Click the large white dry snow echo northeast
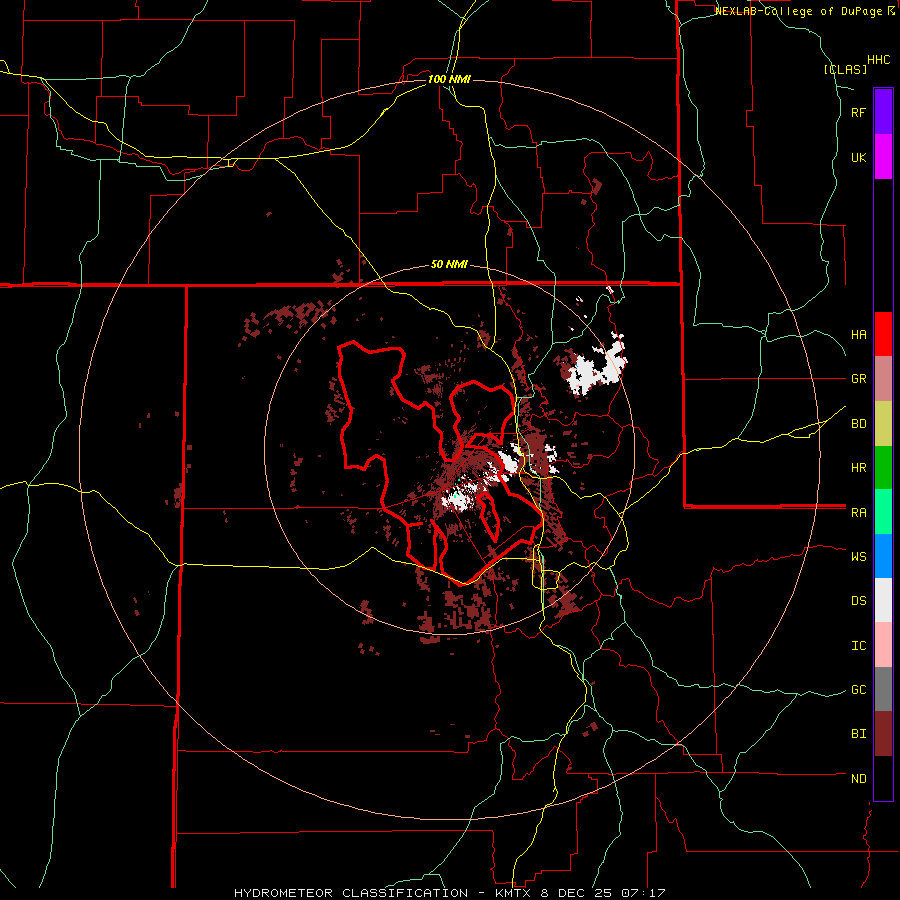 point(597,367)
